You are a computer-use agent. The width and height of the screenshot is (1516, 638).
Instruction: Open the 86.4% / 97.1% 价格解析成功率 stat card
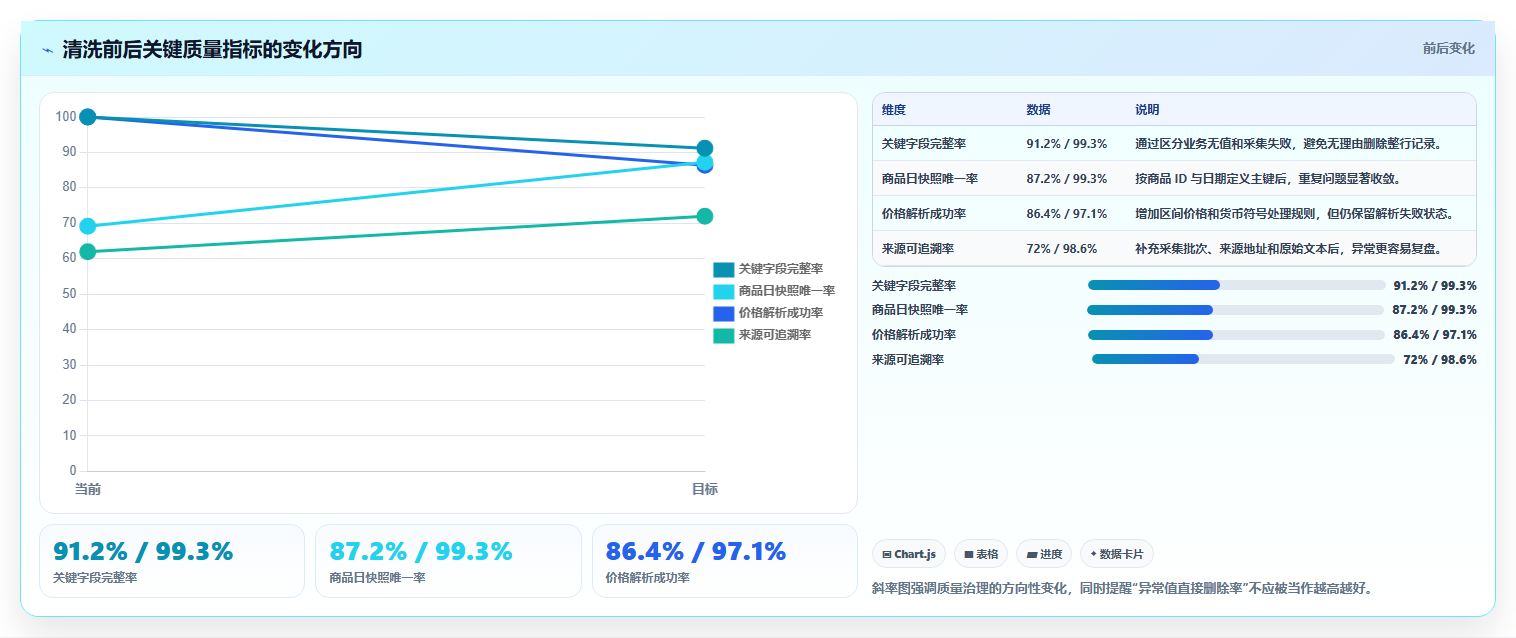[724, 561]
